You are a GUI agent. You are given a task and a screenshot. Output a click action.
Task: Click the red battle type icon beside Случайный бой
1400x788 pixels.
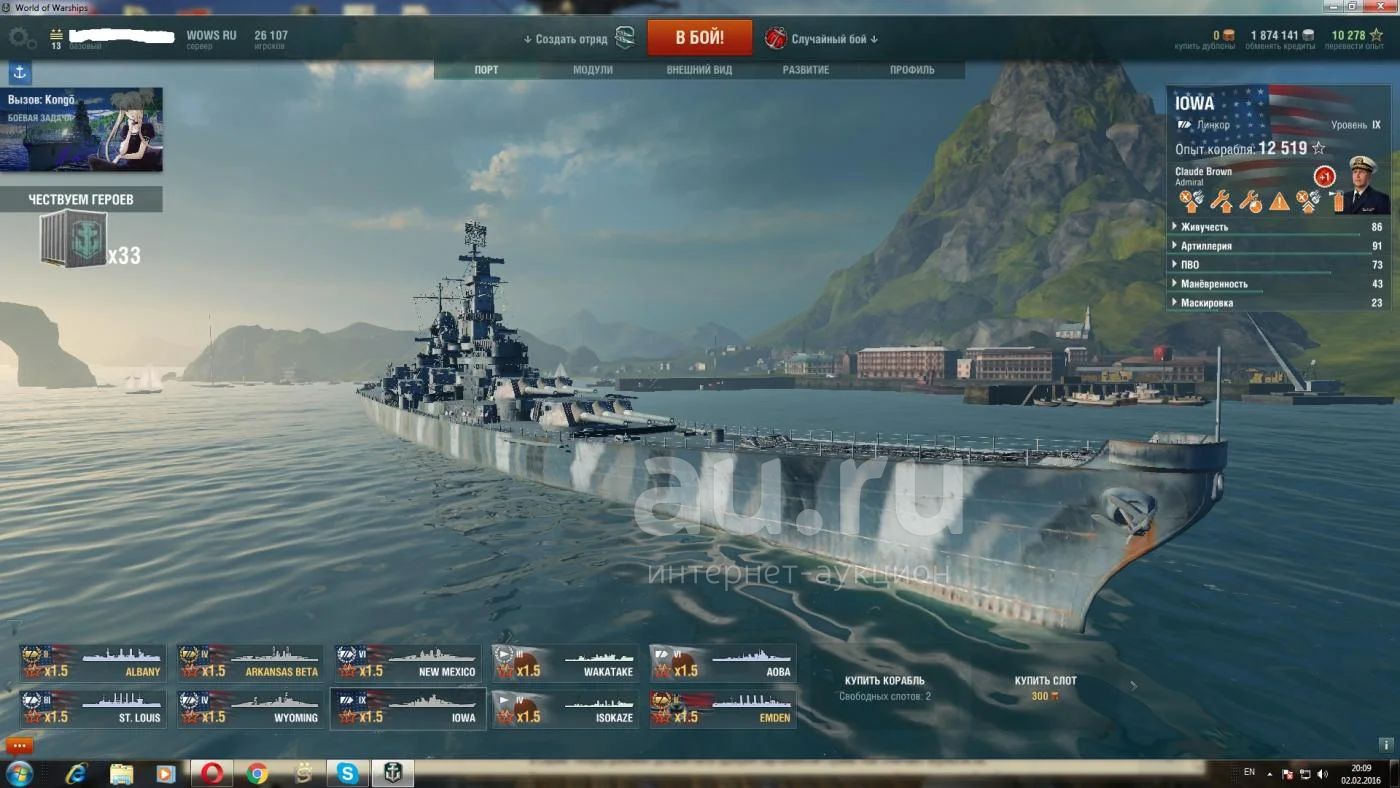tap(775, 39)
